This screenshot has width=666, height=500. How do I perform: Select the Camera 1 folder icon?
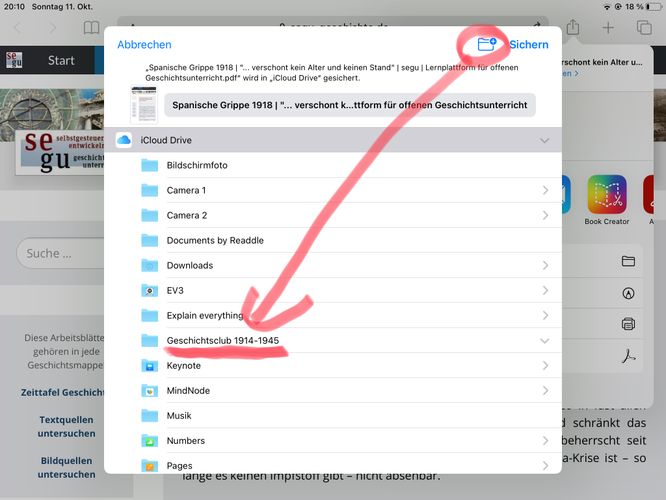(150, 190)
